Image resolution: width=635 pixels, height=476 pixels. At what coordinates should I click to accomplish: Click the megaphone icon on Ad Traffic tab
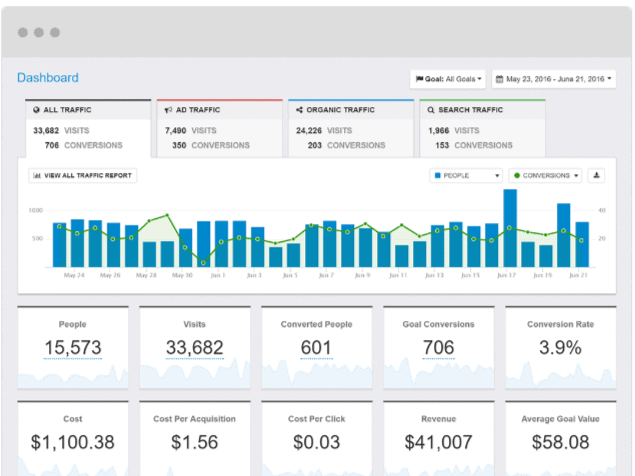point(168,110)
